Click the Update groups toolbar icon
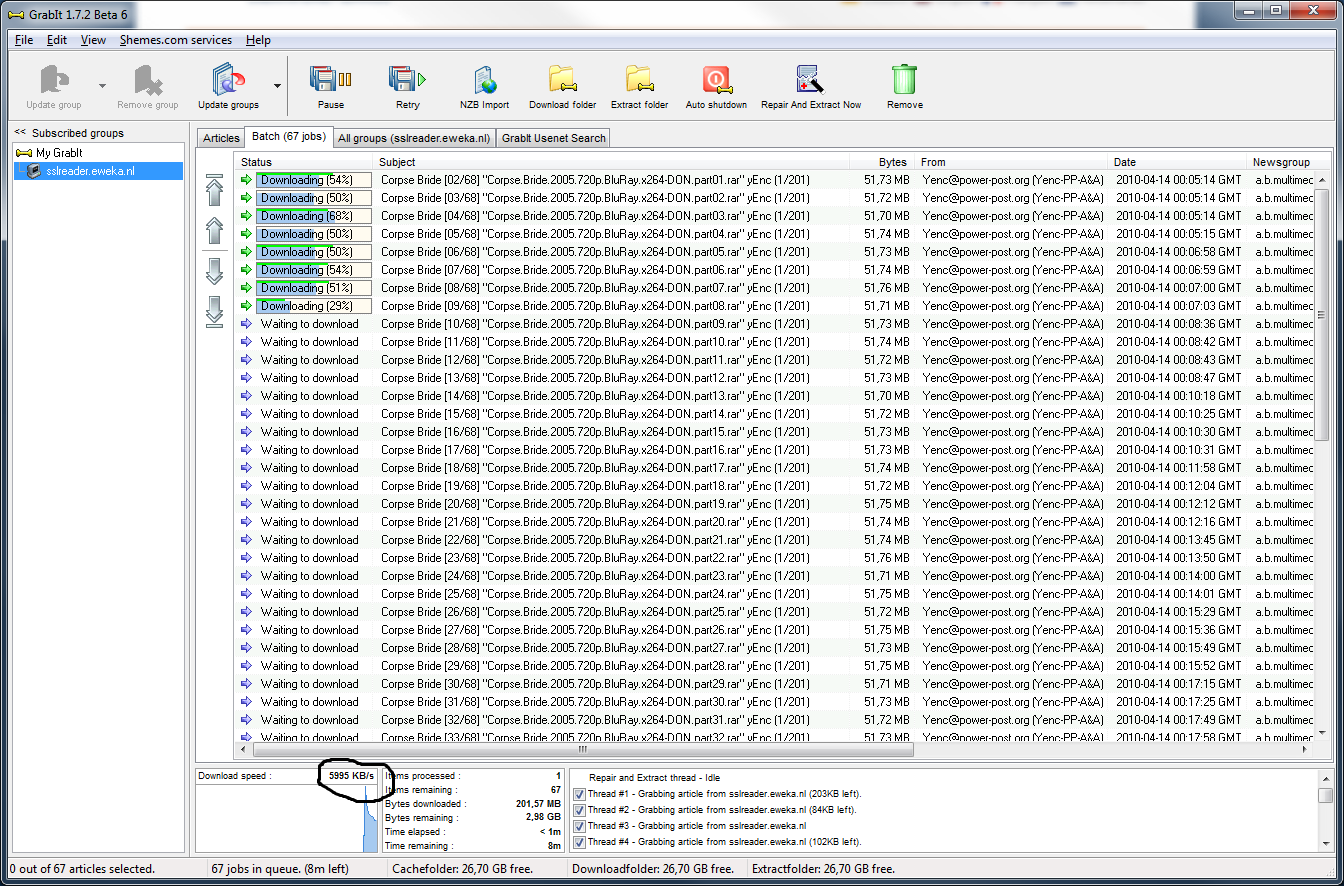 coord(228,87)
